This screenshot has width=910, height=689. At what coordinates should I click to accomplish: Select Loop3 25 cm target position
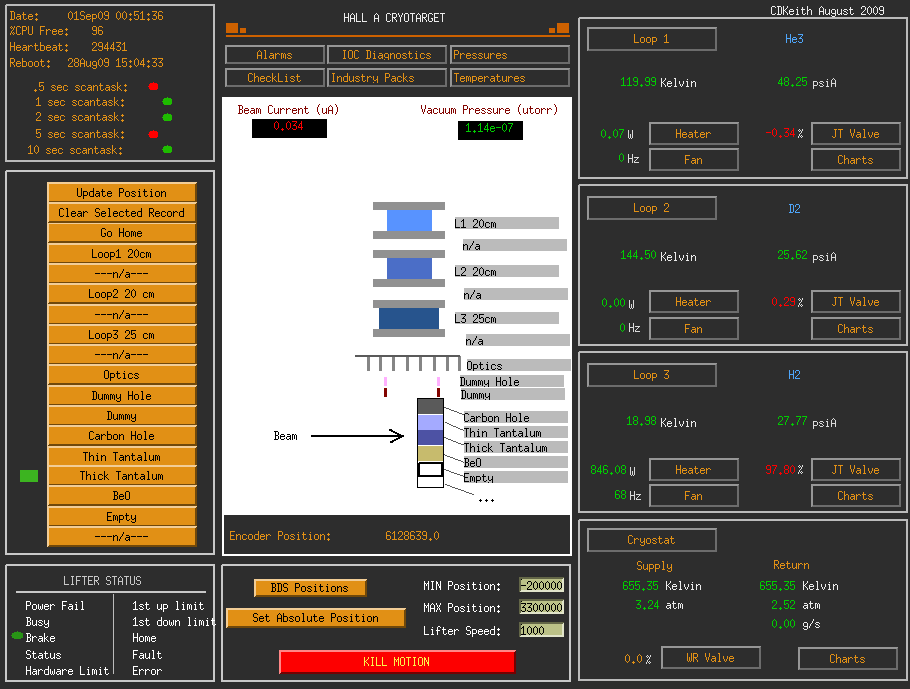click(122, 335)
